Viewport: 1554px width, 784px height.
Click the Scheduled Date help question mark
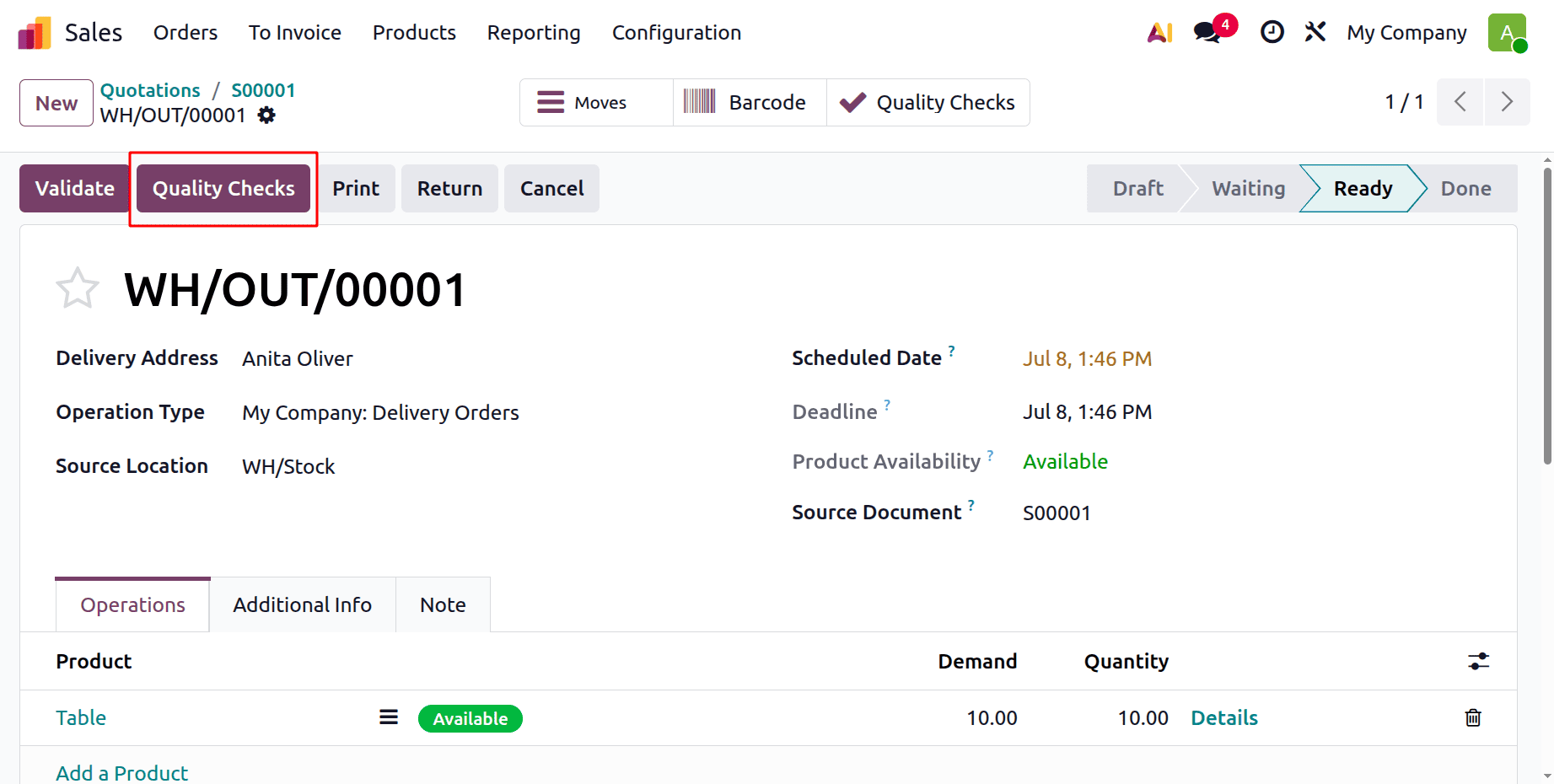951,350
